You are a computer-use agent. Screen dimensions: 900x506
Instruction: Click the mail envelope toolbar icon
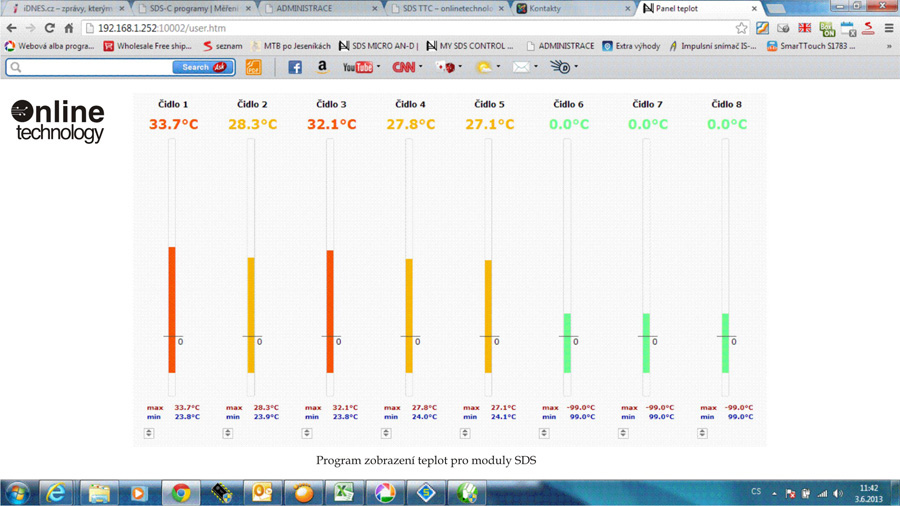(521, 67)
